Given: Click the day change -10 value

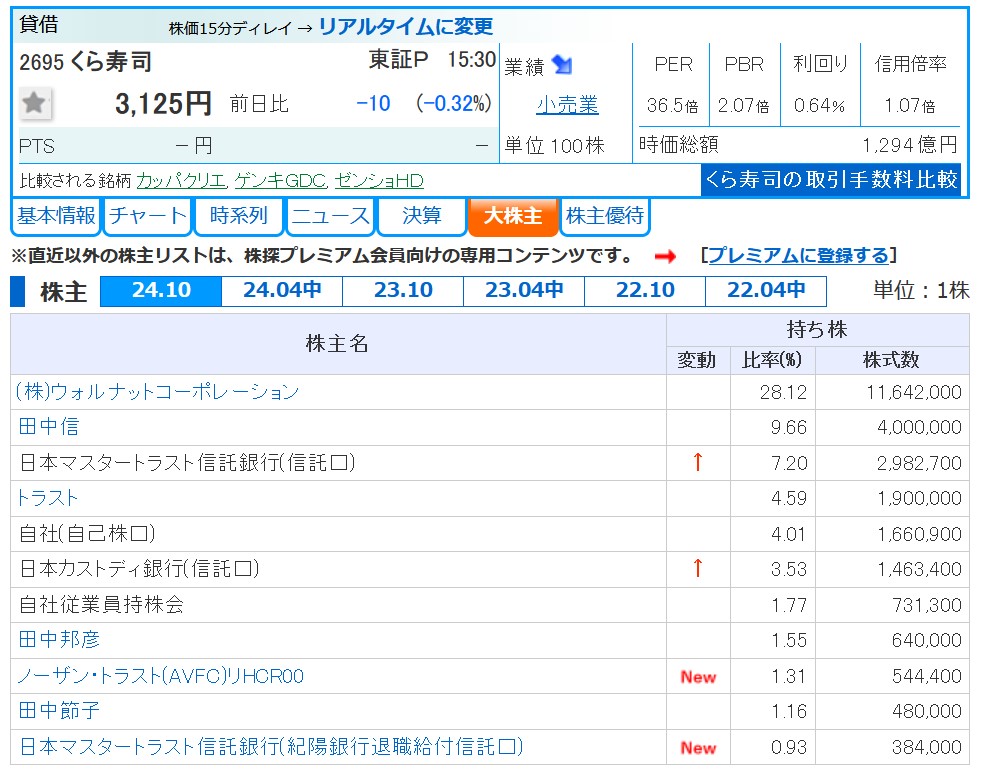Looking at the screenshot, I should (373, 103).
